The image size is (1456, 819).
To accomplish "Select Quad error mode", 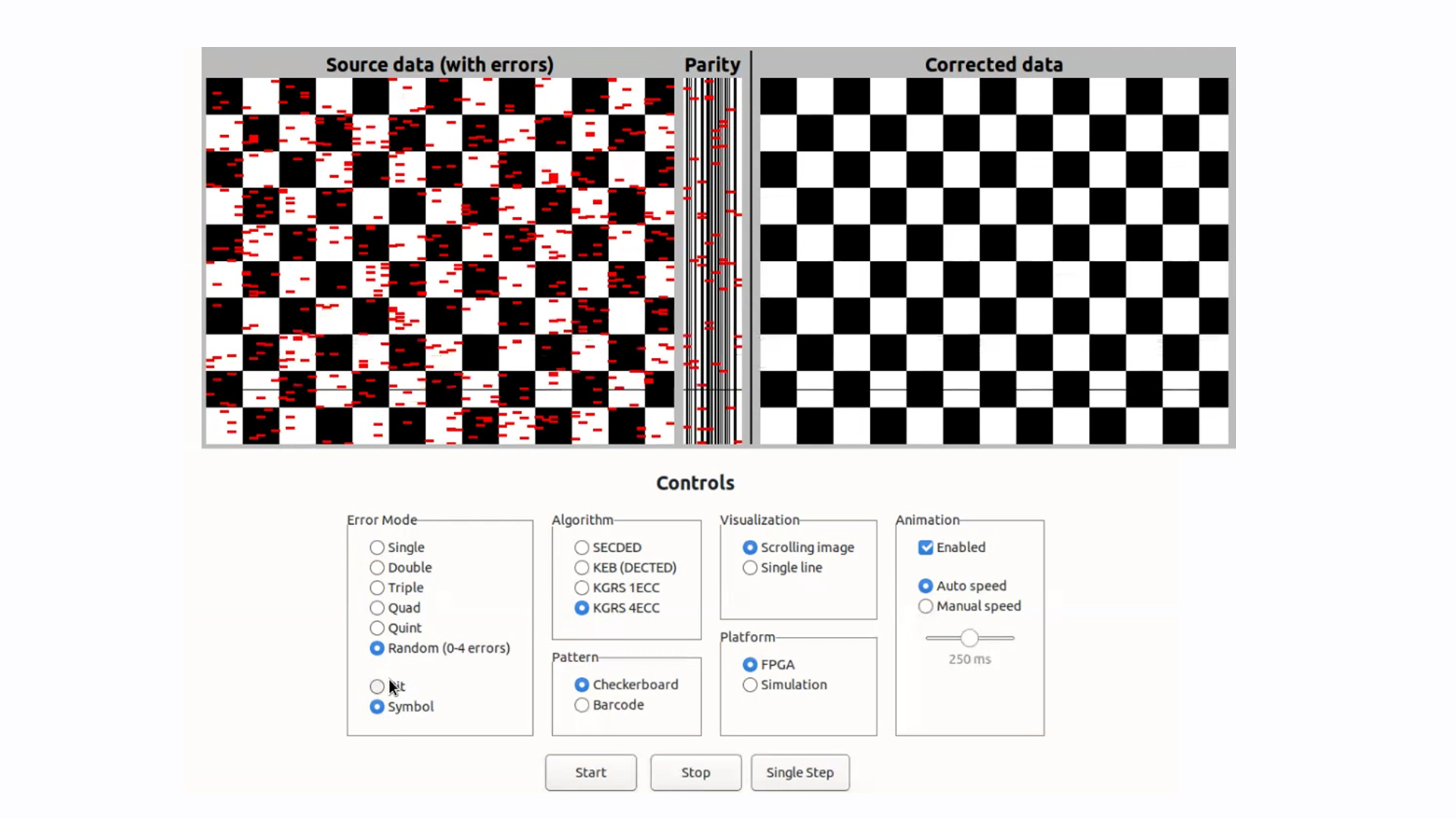I will [377, 607].
